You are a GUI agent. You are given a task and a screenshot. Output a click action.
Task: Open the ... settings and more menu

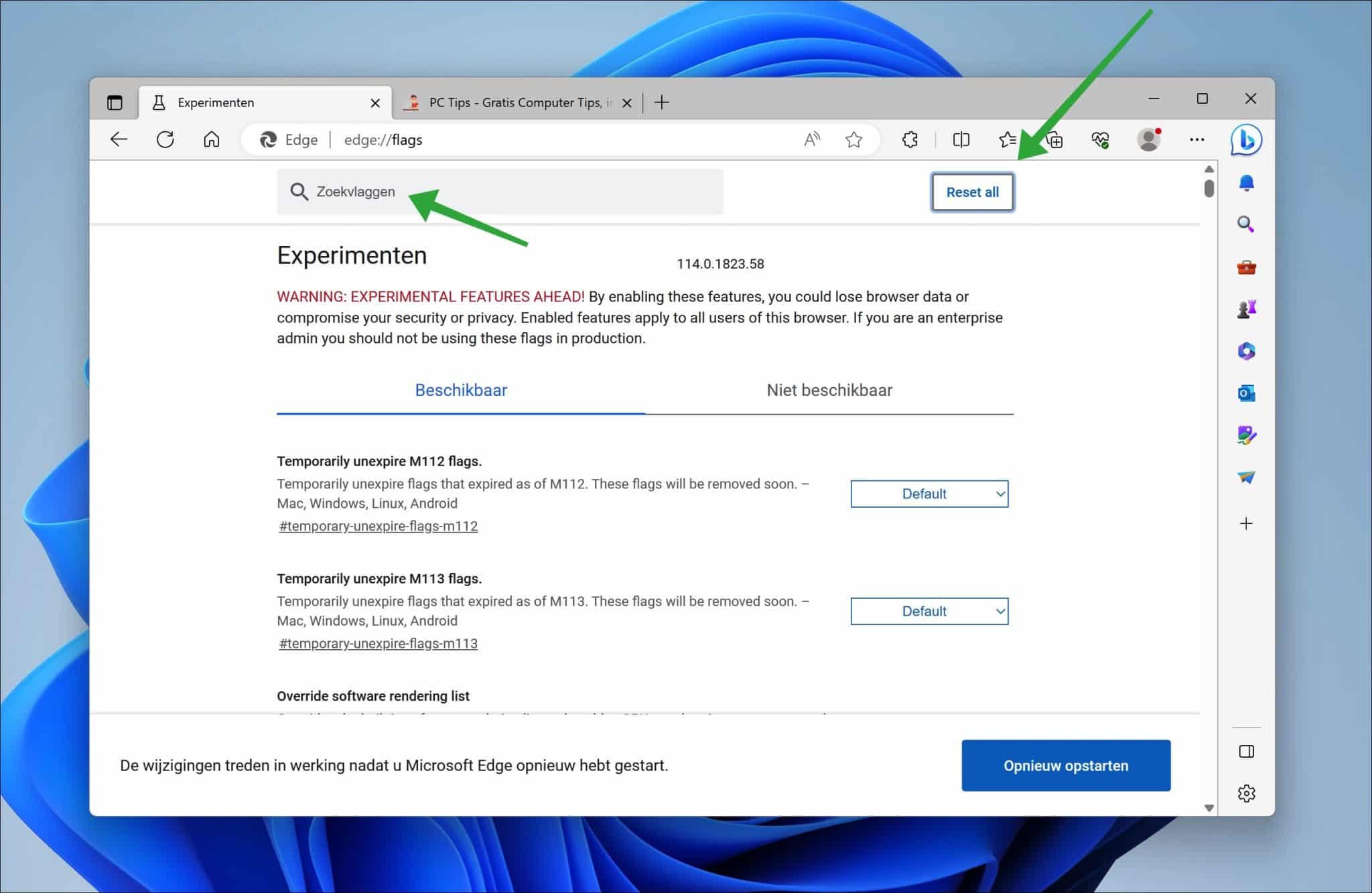click(x=1198, y=139)
